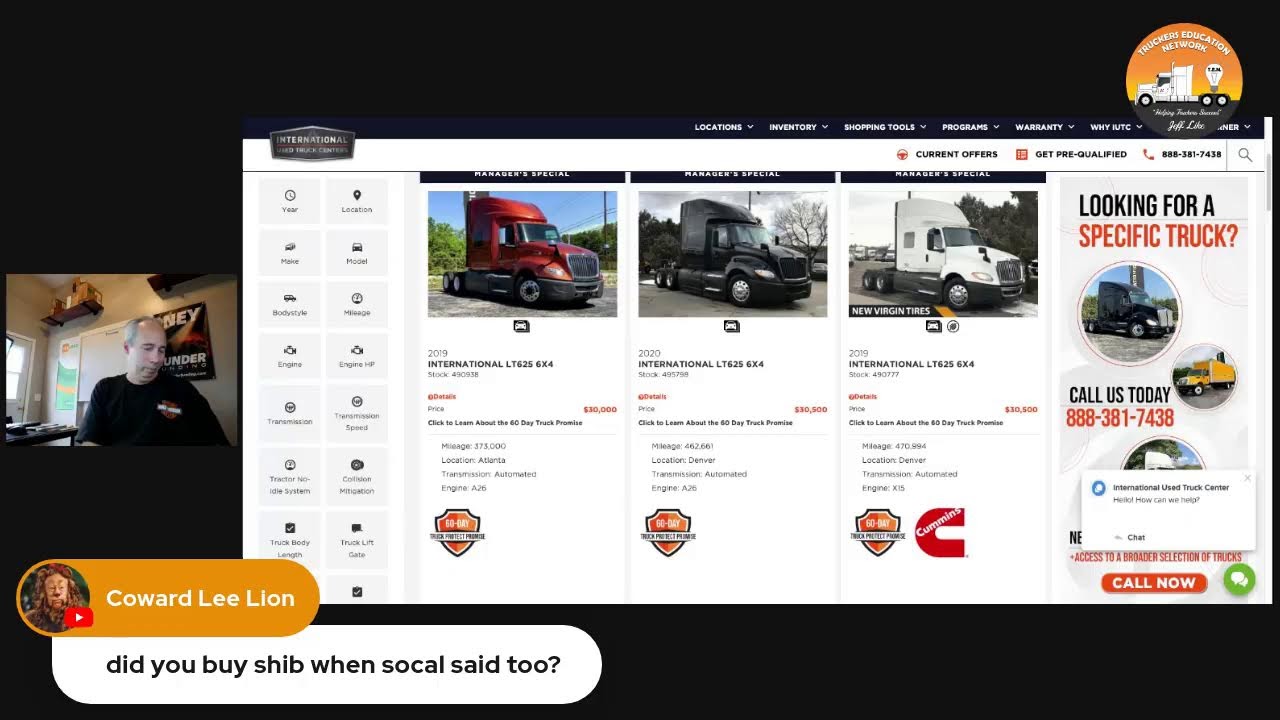The image size is (1280, 720).
Task: Open the white 2019 LT625 truck photo
Action: pos(943,254)
